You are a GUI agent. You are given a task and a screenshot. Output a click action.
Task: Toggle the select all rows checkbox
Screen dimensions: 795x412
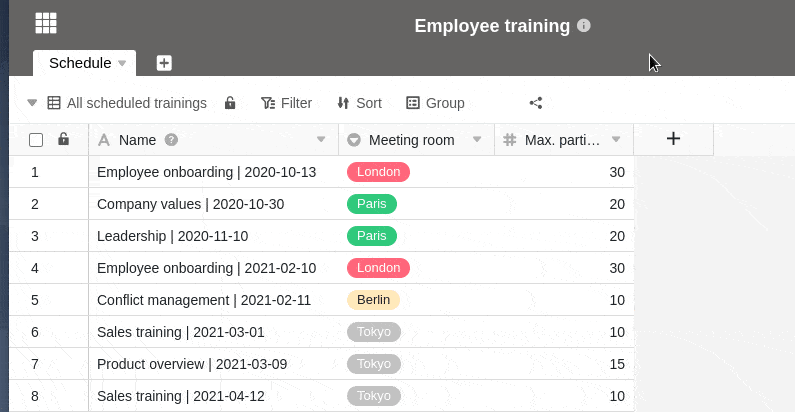[36, 140]
